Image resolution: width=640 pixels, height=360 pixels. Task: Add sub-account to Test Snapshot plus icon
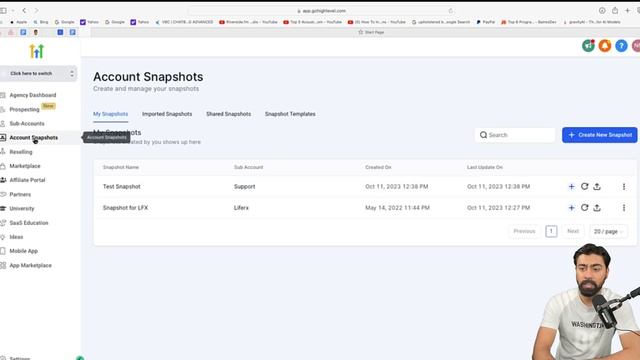pyautogui.click(x=571, y=187)
